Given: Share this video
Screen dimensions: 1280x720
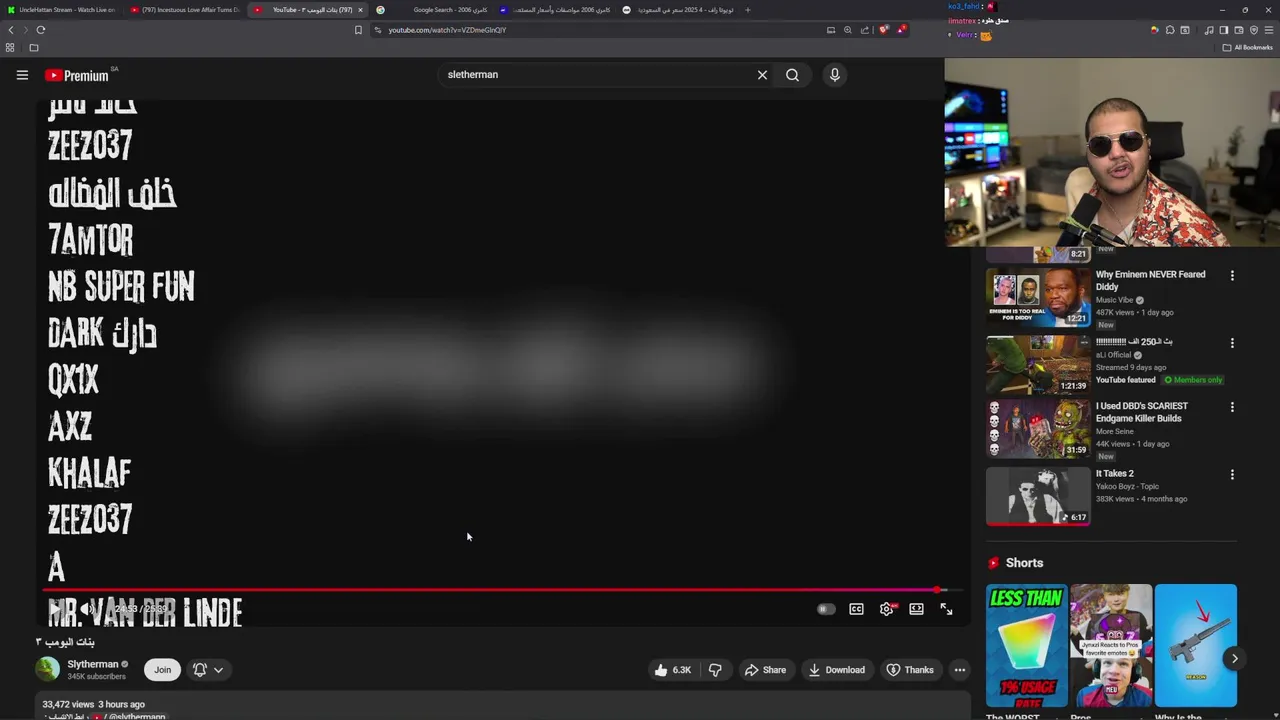Looking at the screenshot, I should coord(765,670).
